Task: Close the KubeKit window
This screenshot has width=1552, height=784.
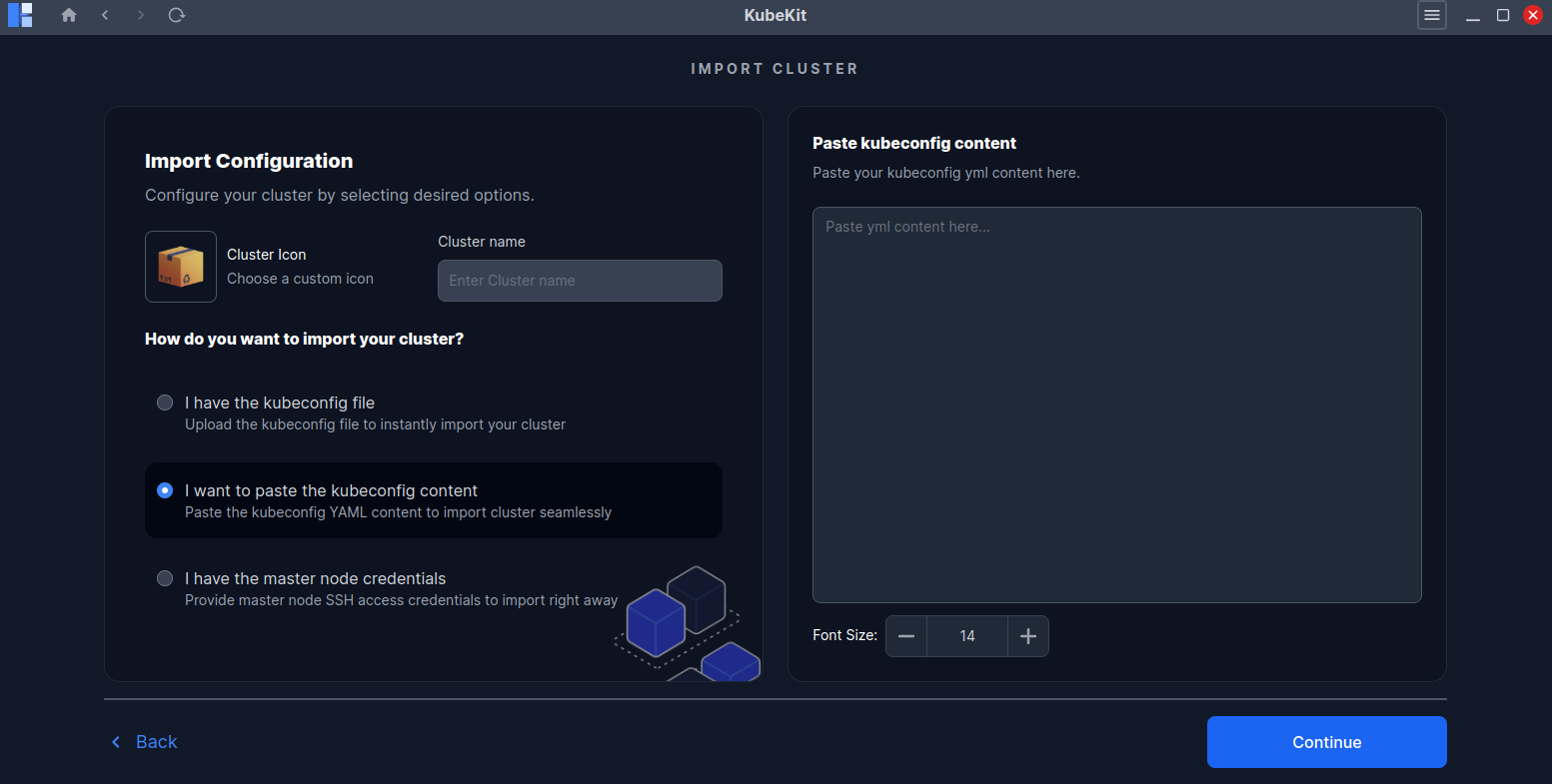Action: pyautogui.click(x=1532, y=15)
